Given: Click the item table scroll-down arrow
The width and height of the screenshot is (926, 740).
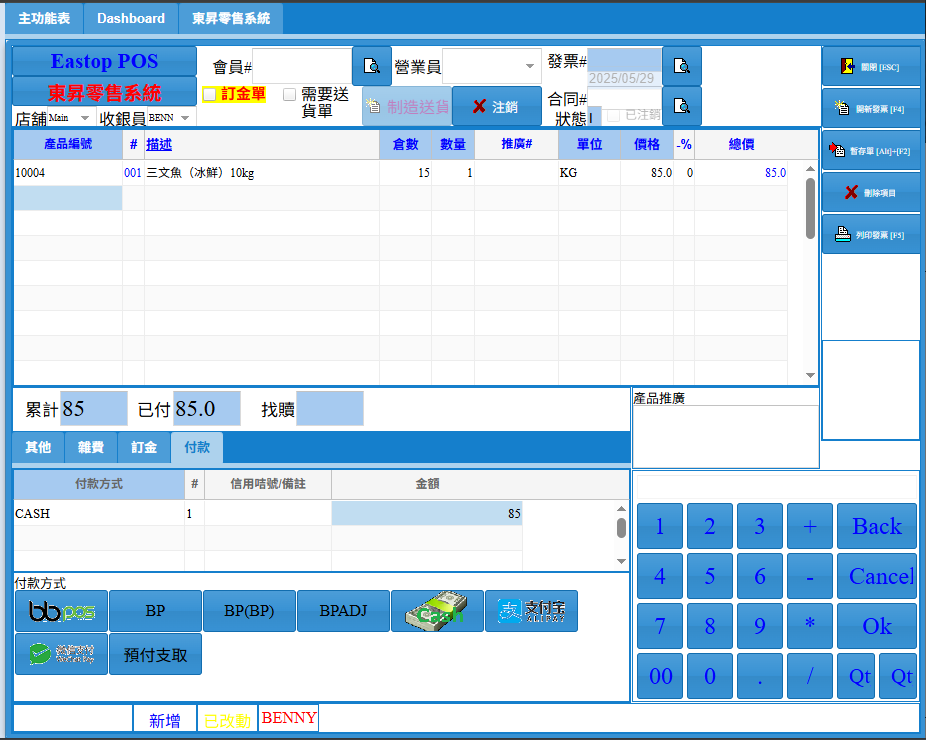Looking at the screenshot, I should [x=810, y=376].
